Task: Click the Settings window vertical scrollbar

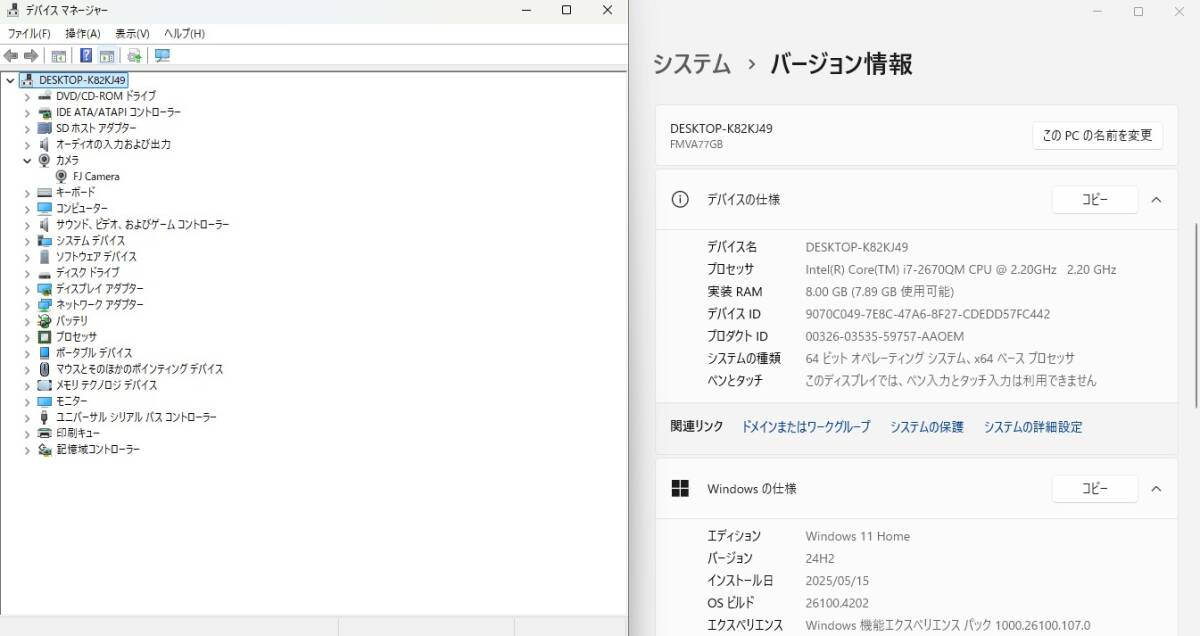Action: (x=1195, y=315)
